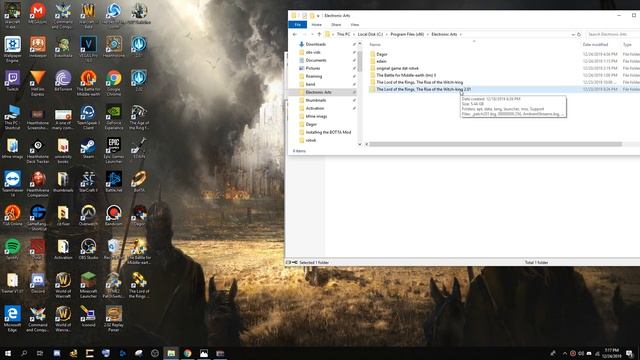Open the recent locations dropdown arrow
640x360 pixels.
point(312,34)
